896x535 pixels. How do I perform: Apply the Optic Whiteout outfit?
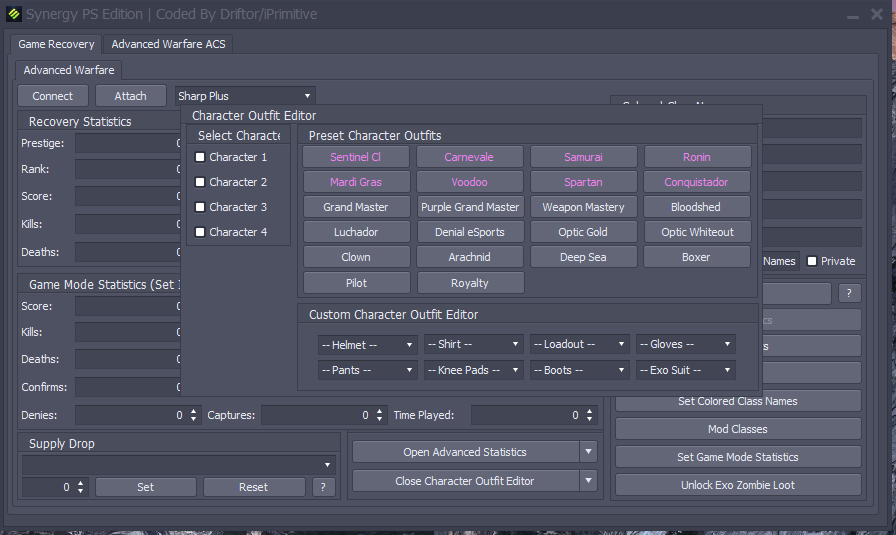click(x=697, y=232)
